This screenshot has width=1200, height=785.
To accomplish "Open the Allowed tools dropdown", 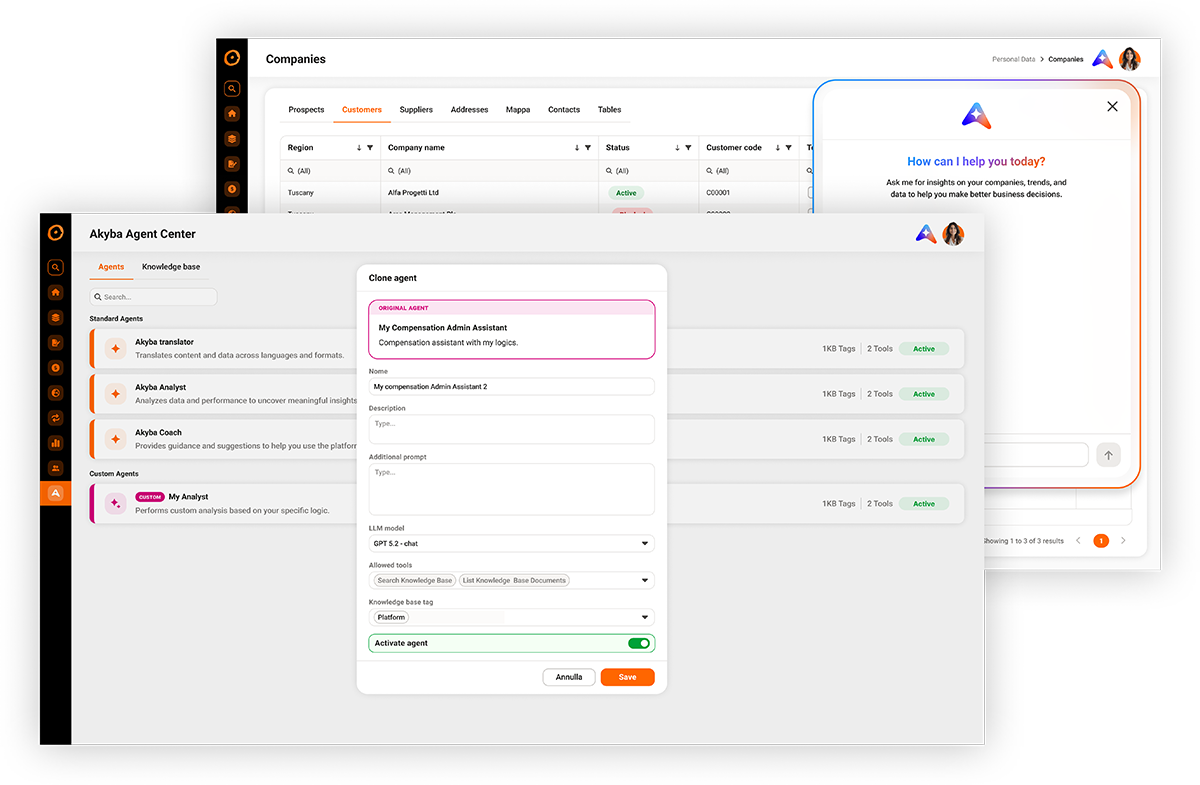I will coord(645,580).
